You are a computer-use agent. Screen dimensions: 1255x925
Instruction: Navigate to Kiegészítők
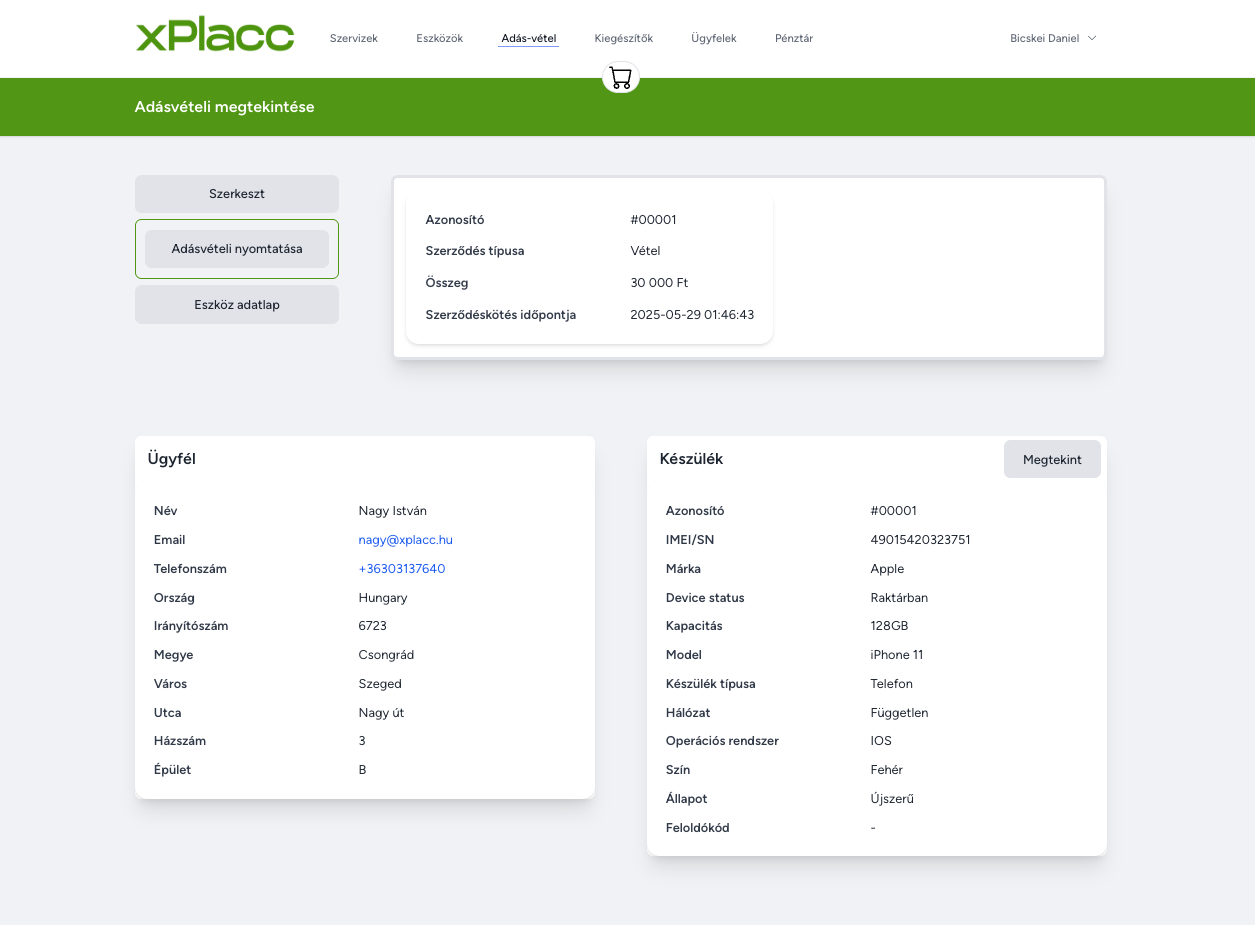tap(624, 38)
